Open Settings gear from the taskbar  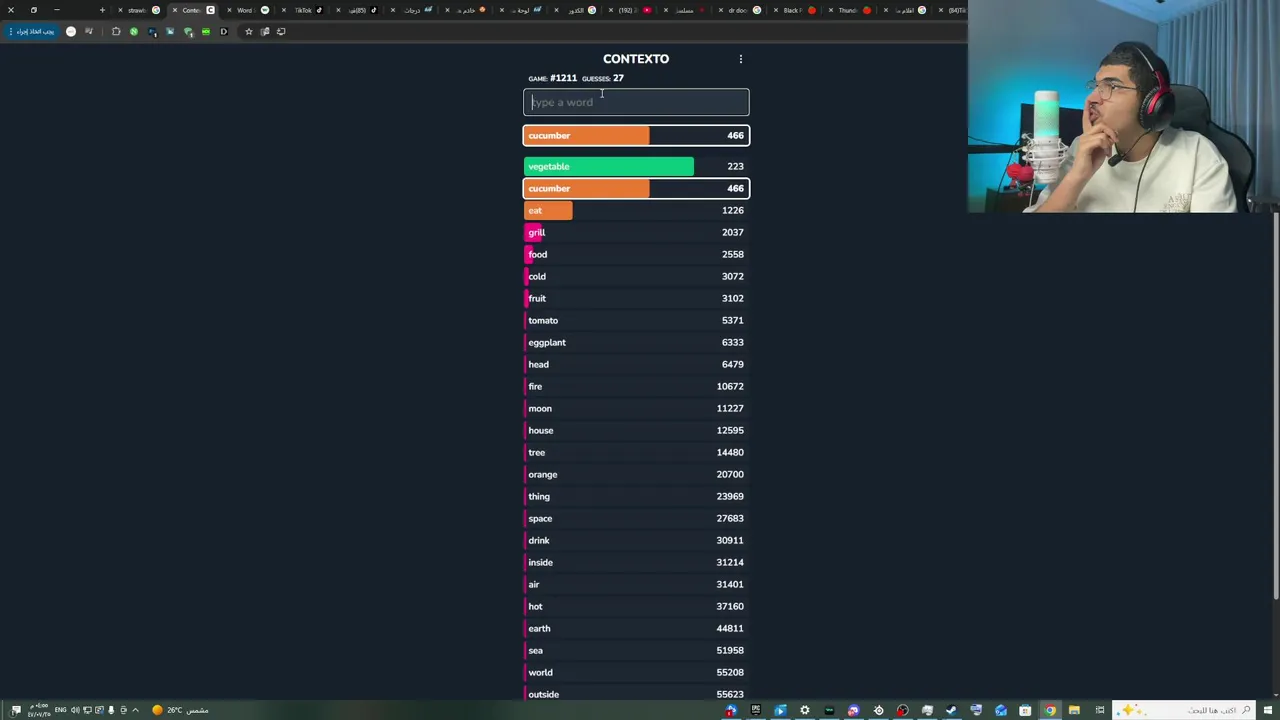tap(805, 710)
